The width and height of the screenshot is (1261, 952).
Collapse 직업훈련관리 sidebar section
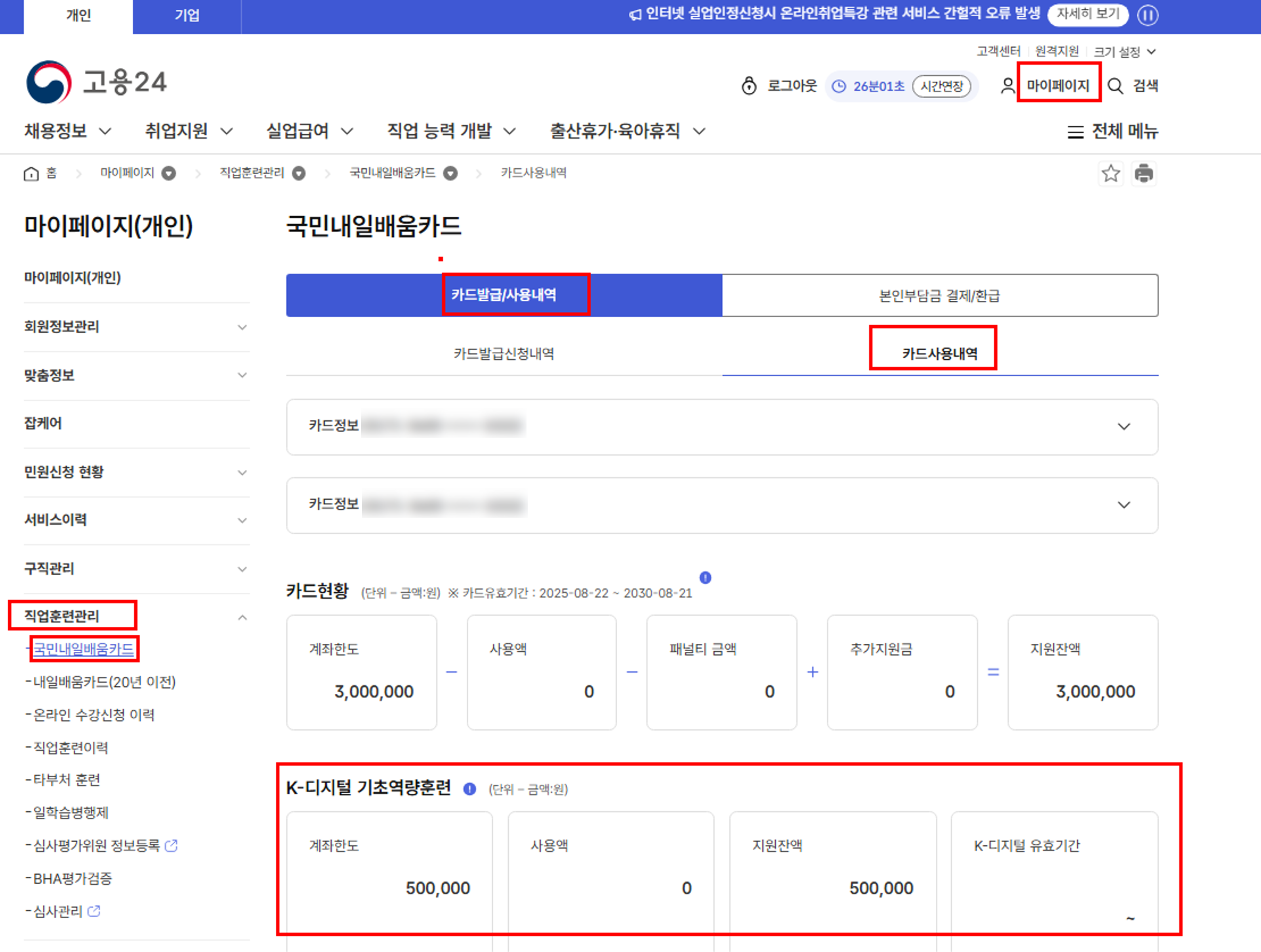click(242, 617)
